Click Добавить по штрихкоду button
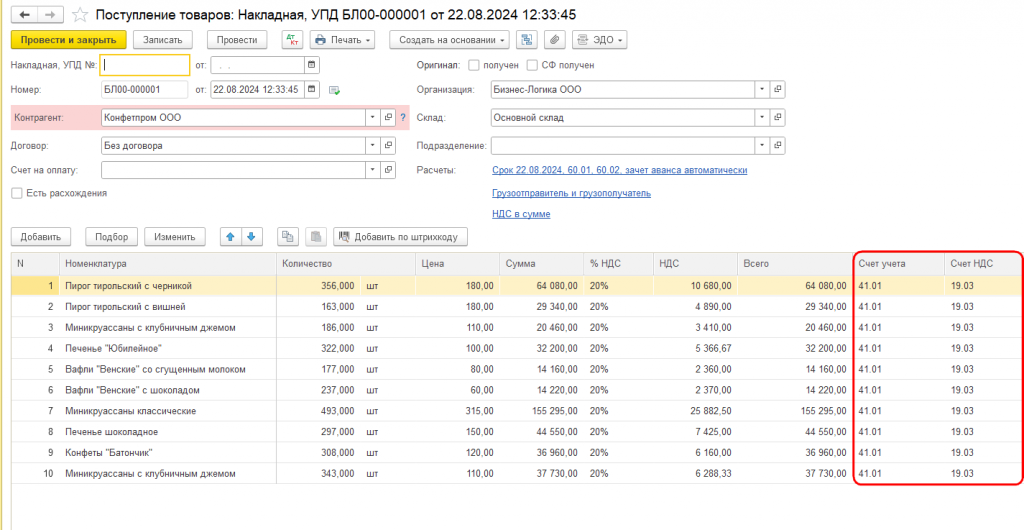 pyautogui.click(x=400, y=237)
